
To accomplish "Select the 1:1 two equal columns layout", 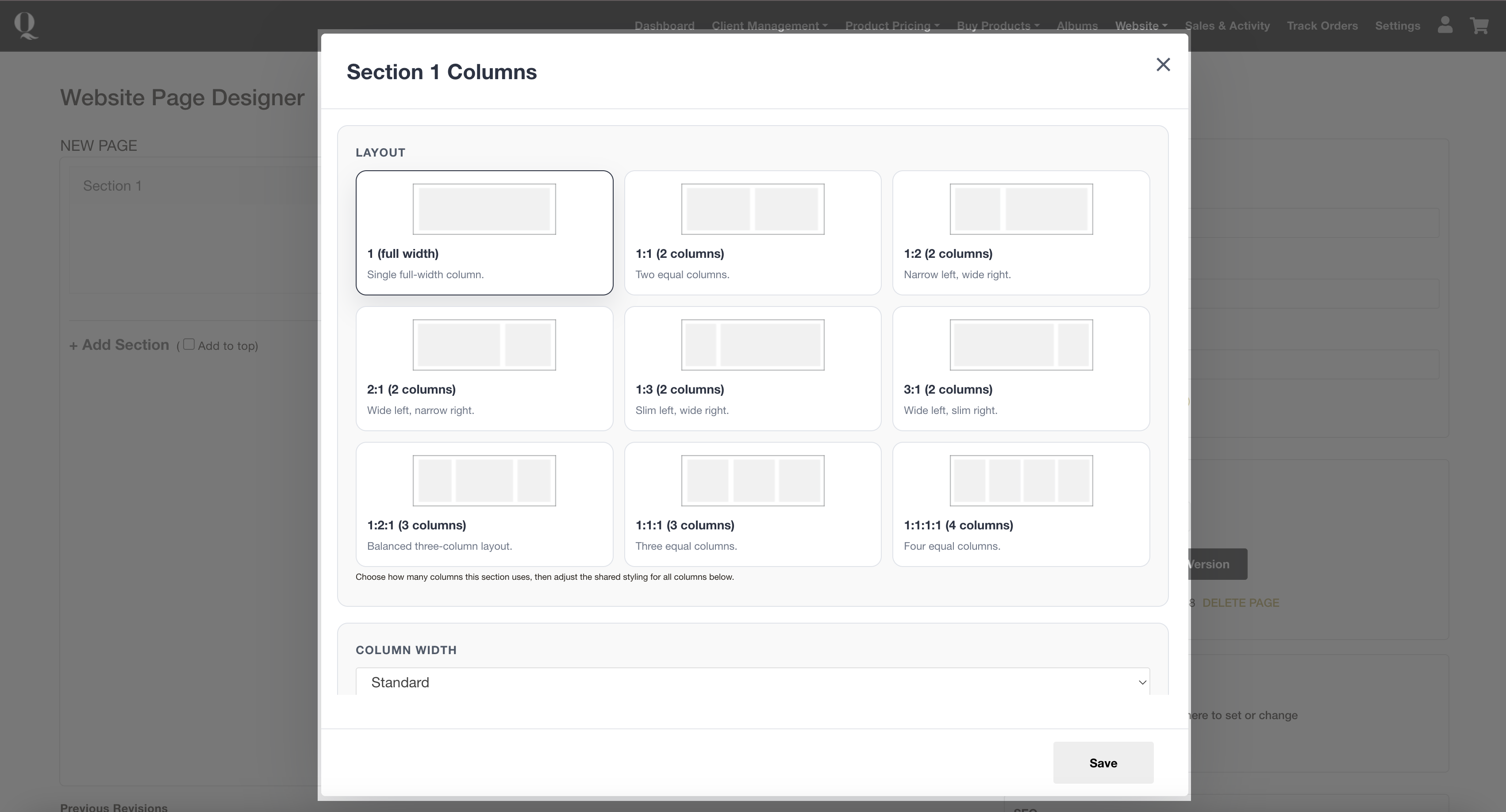I will coord(753,233).
